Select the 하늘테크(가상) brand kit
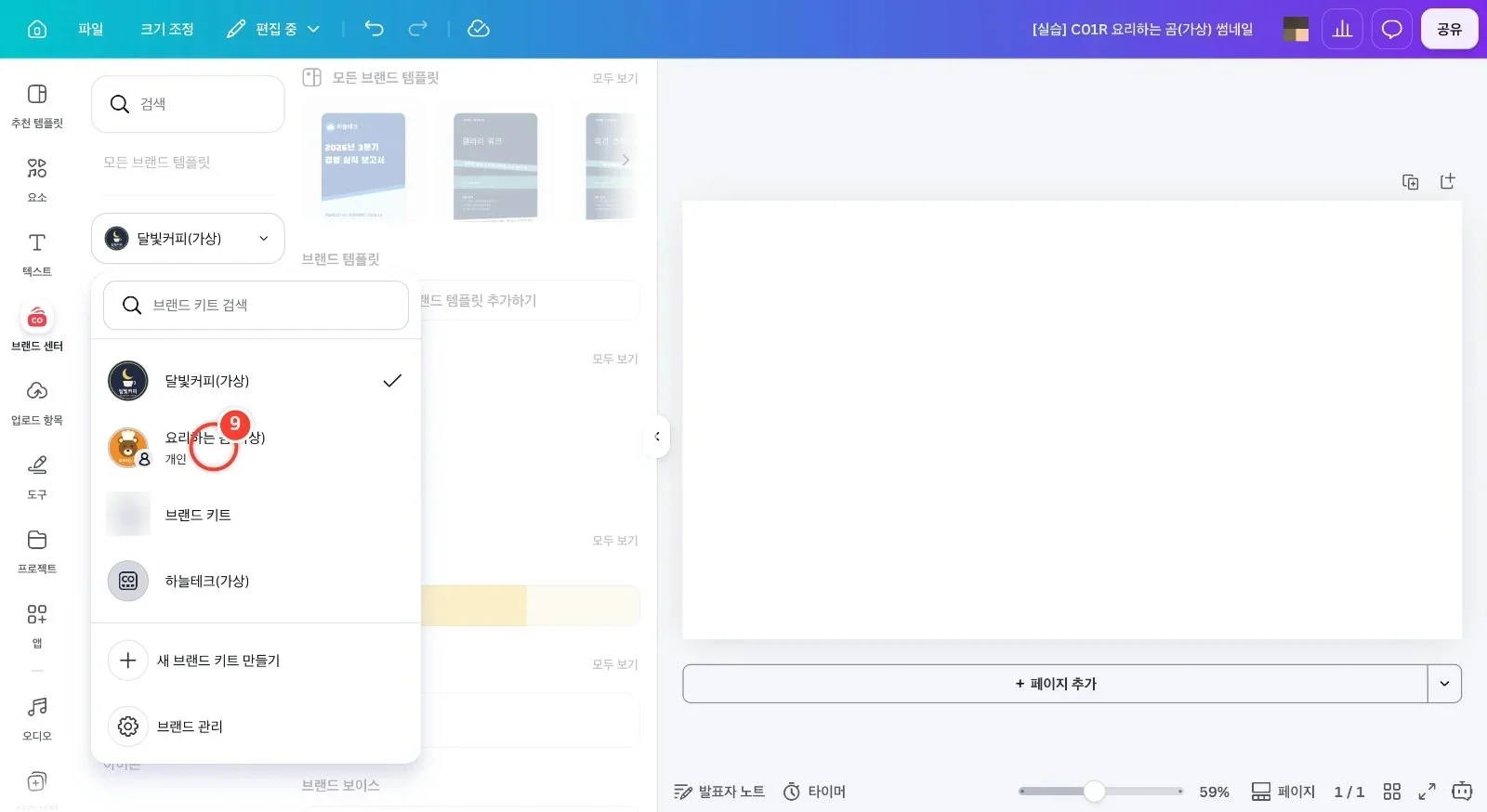1487x812 pixels. [x=256, y=582]
